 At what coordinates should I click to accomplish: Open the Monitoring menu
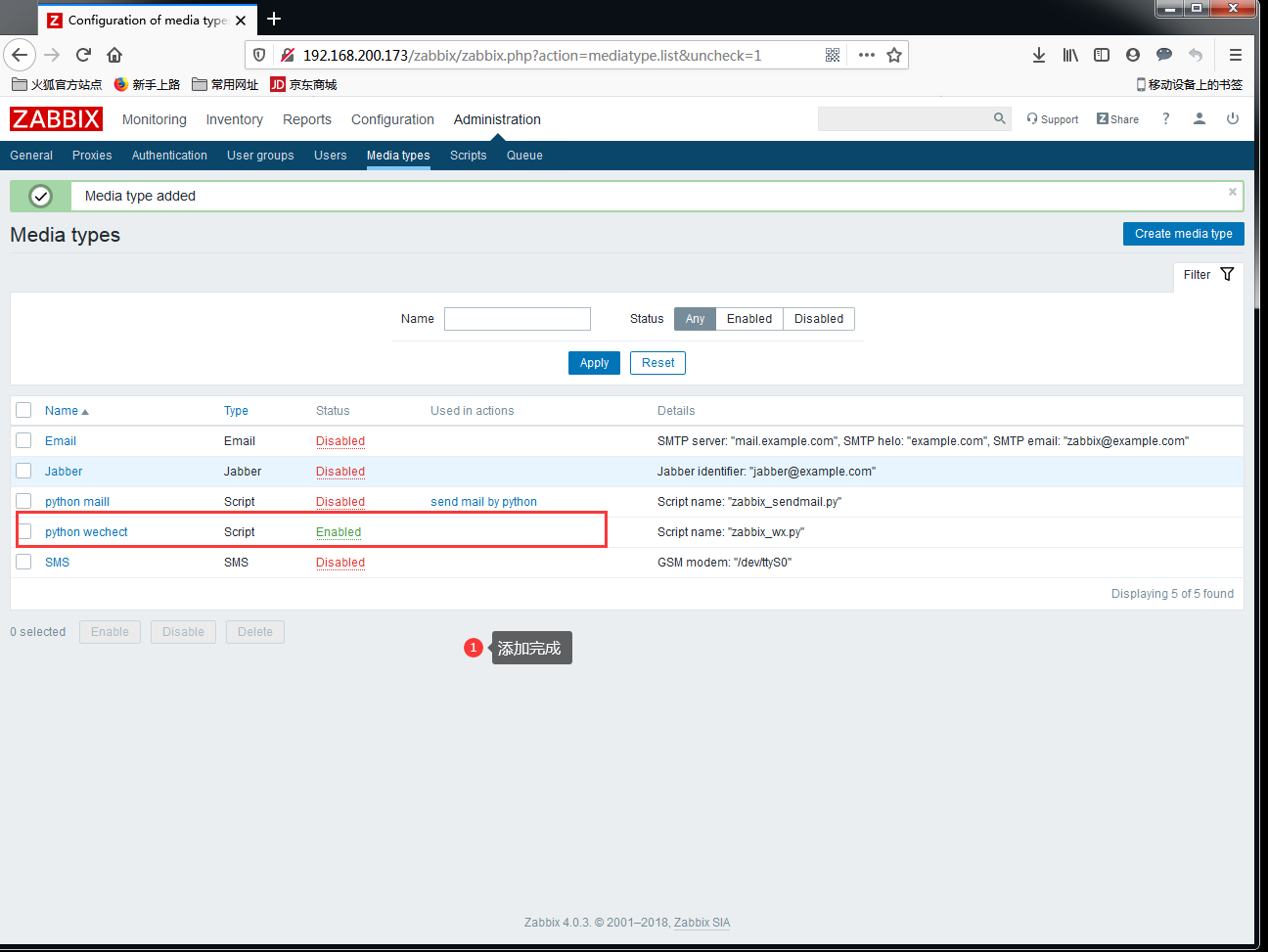pyautogui.click(x=155, y=119)
